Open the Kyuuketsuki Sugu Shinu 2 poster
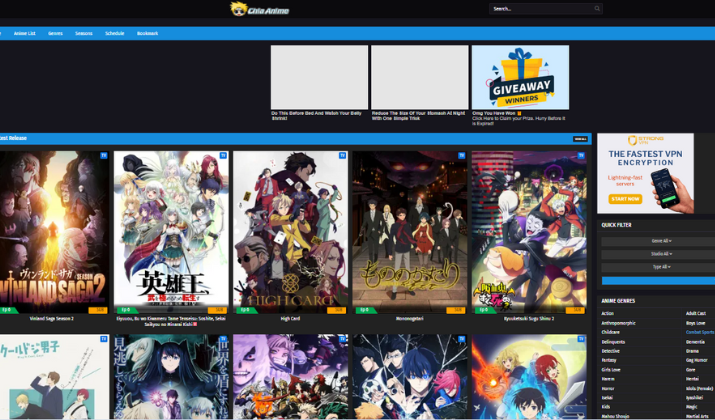715x420 pixels. click(529, 233)
